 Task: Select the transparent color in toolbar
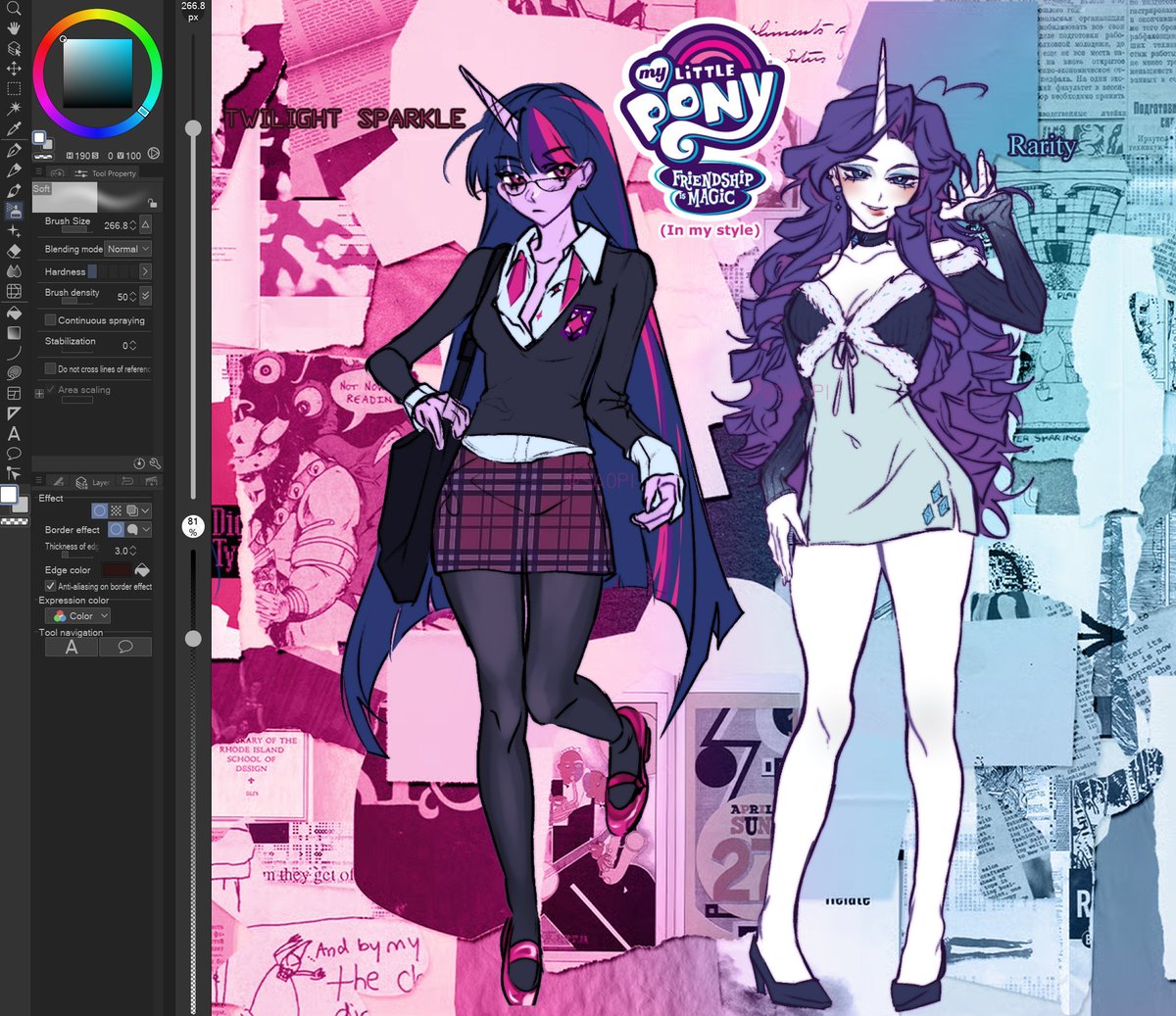pos(14,520)
